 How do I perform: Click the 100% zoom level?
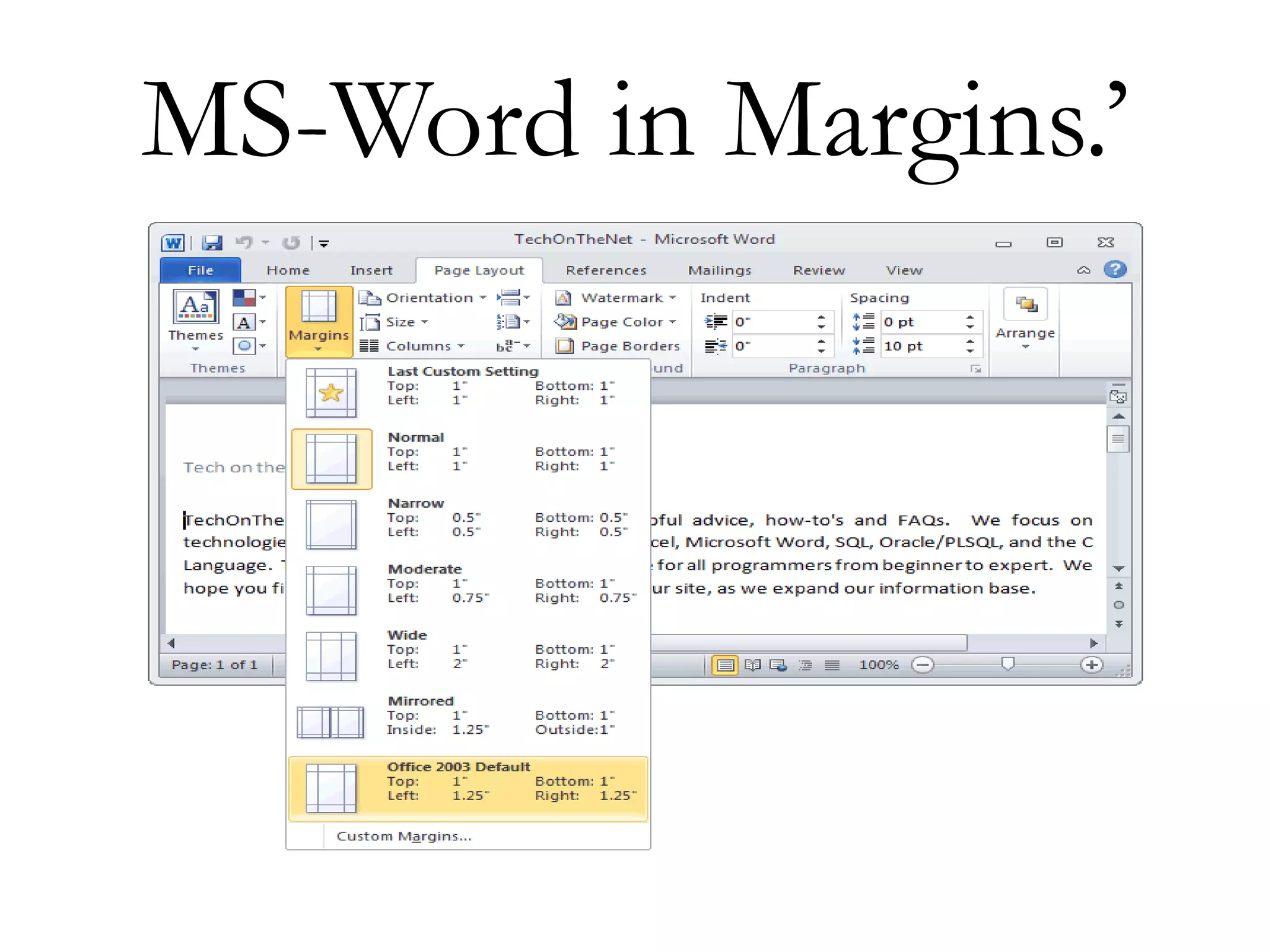(878, 665)
